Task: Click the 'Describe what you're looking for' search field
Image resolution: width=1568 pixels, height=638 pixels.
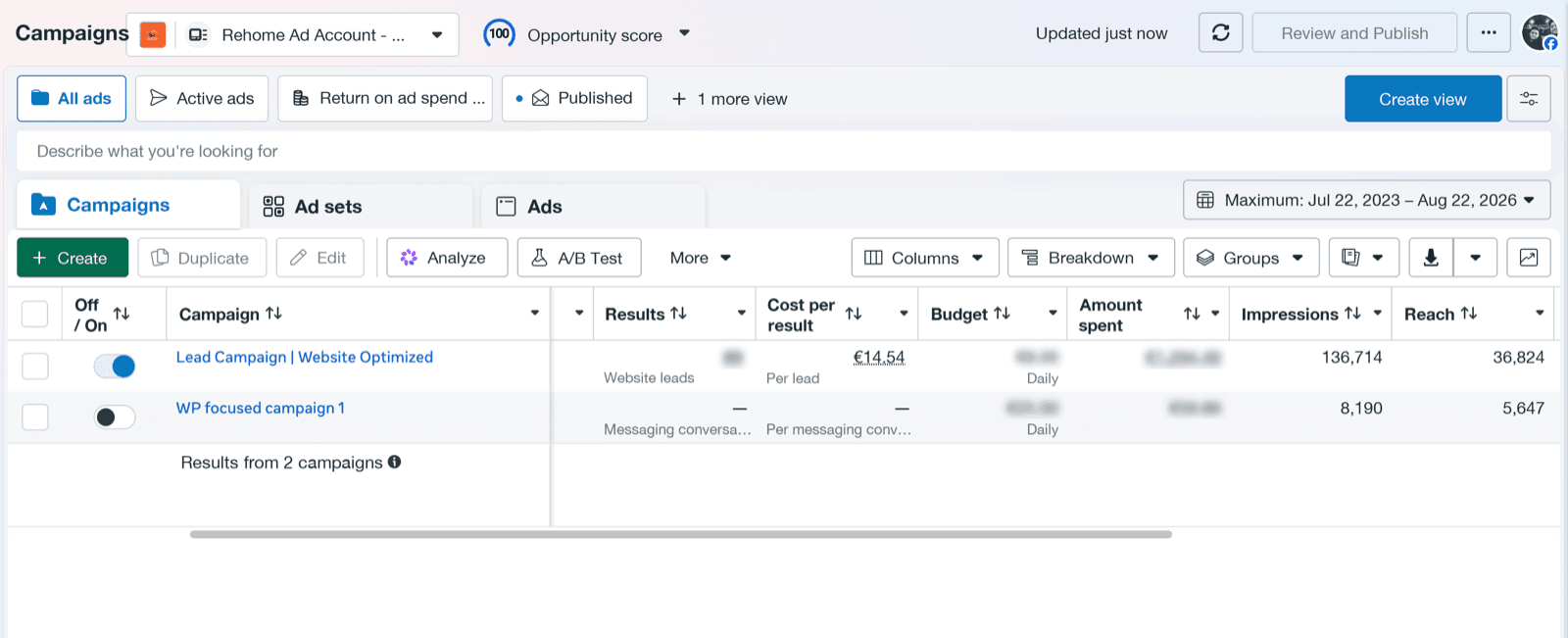Action: 784,151
